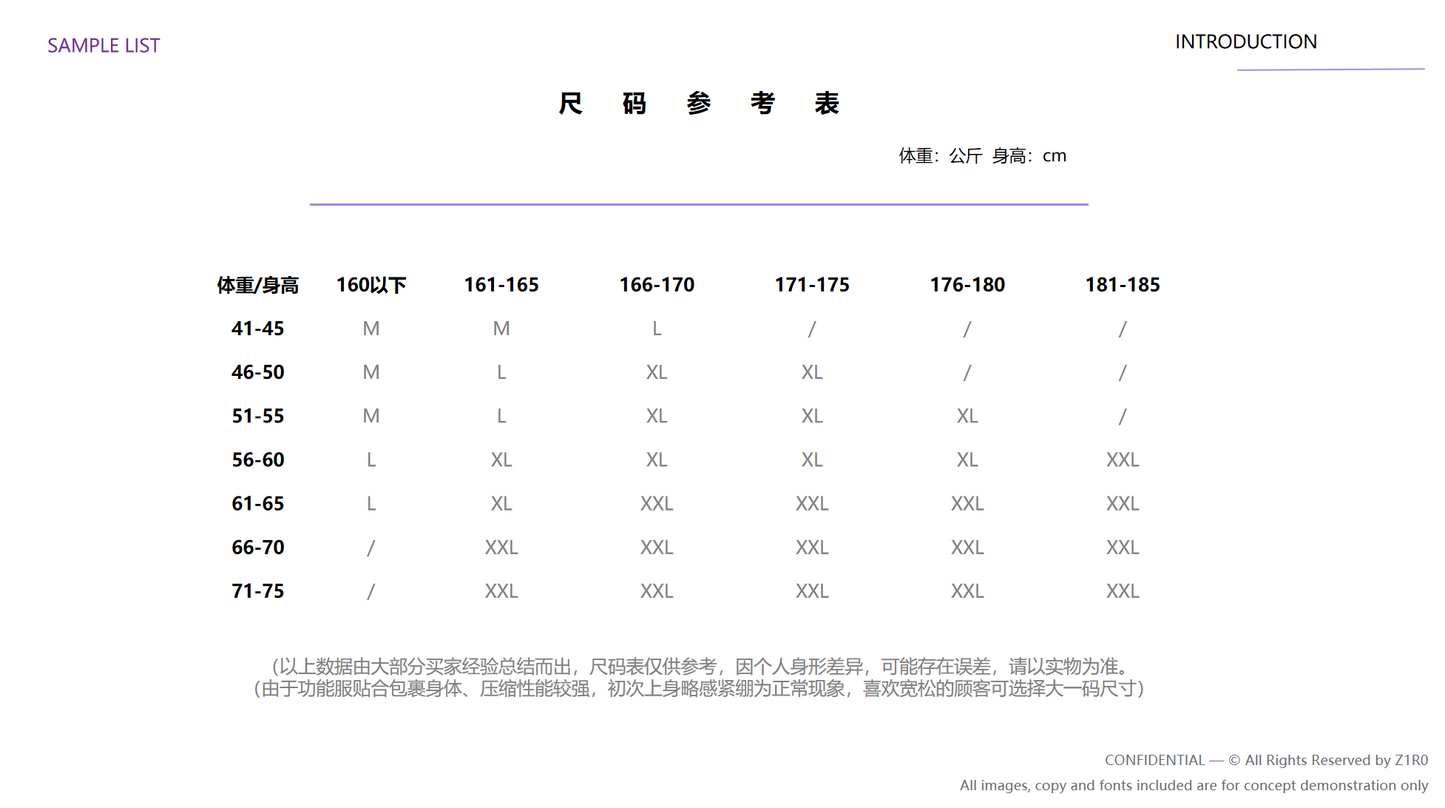Screen dimensions: 1445x808
Task: Select the purple divider line under title
Action: point(698,204)
